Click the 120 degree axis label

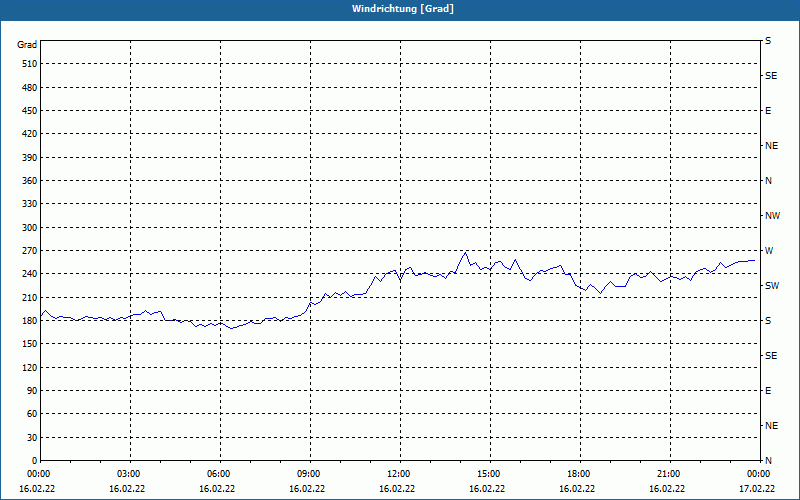point(30,367)
